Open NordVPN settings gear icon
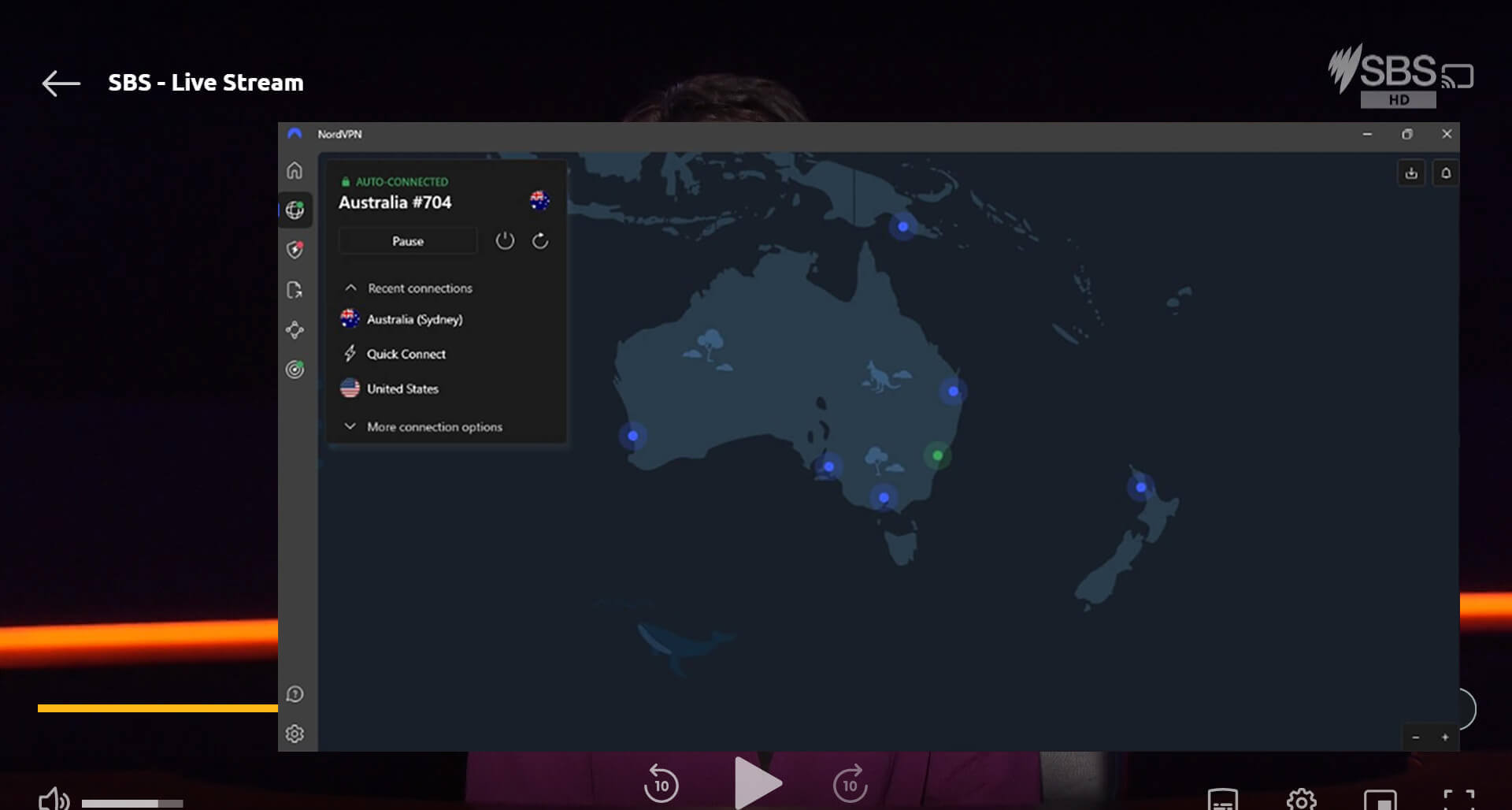 pyautogui.click(x=295, y=734)
